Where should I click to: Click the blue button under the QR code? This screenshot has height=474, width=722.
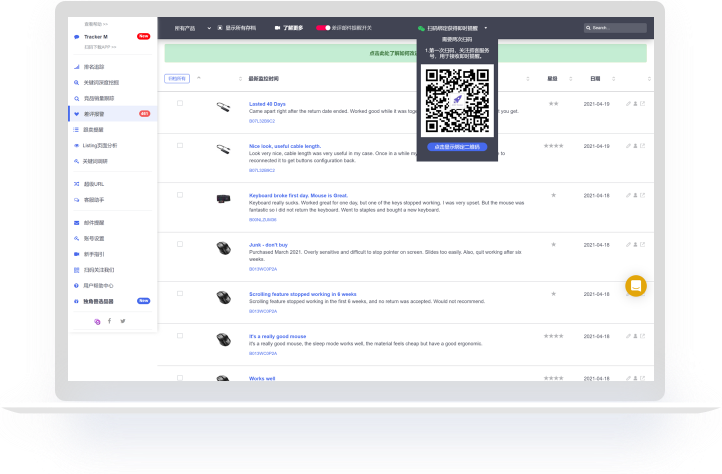(457, 147)
